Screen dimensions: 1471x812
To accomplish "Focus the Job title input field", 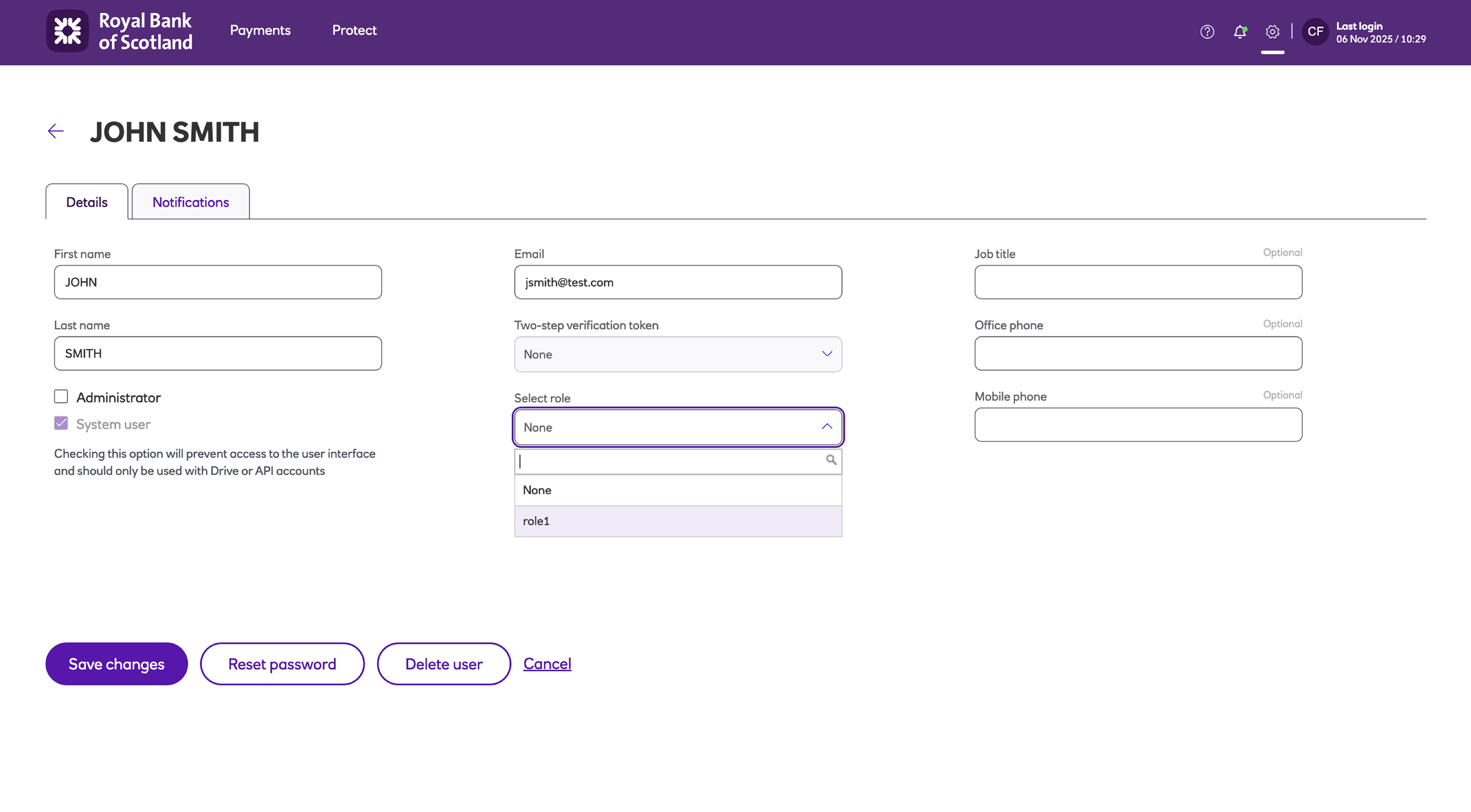I will coord(1138,282).
